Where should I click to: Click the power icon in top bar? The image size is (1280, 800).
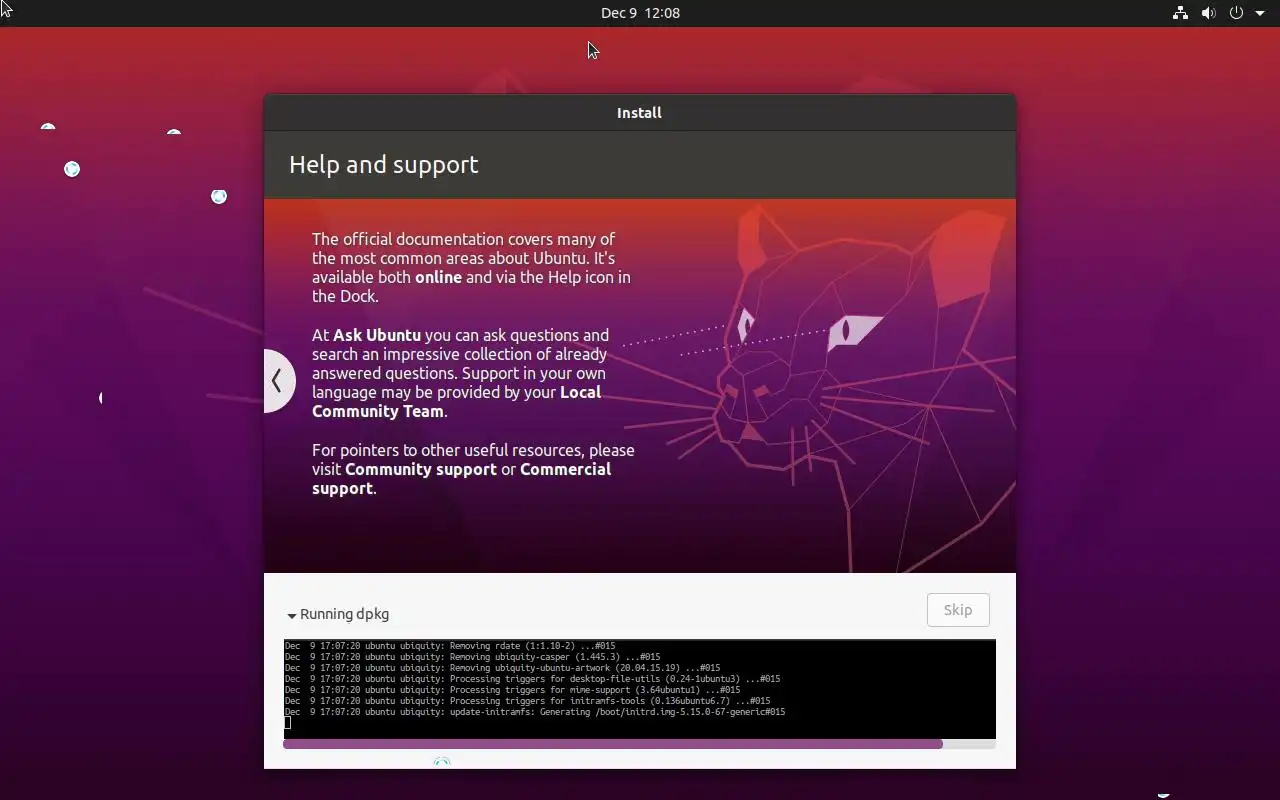1236,13
